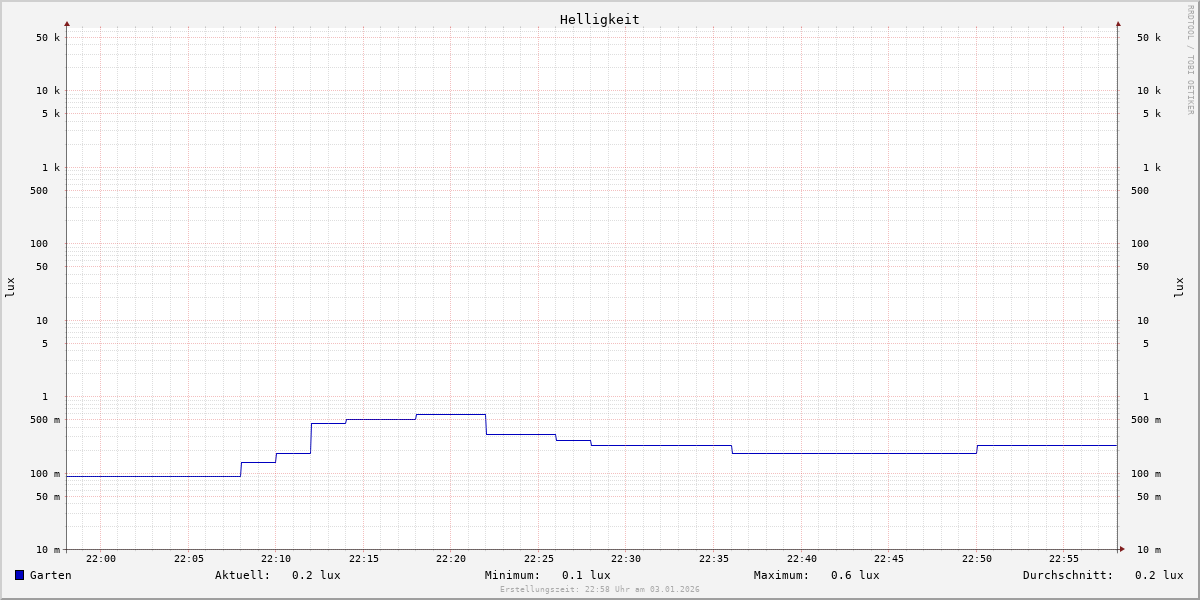Click the right axis lux unit label

click(1179, 287)
